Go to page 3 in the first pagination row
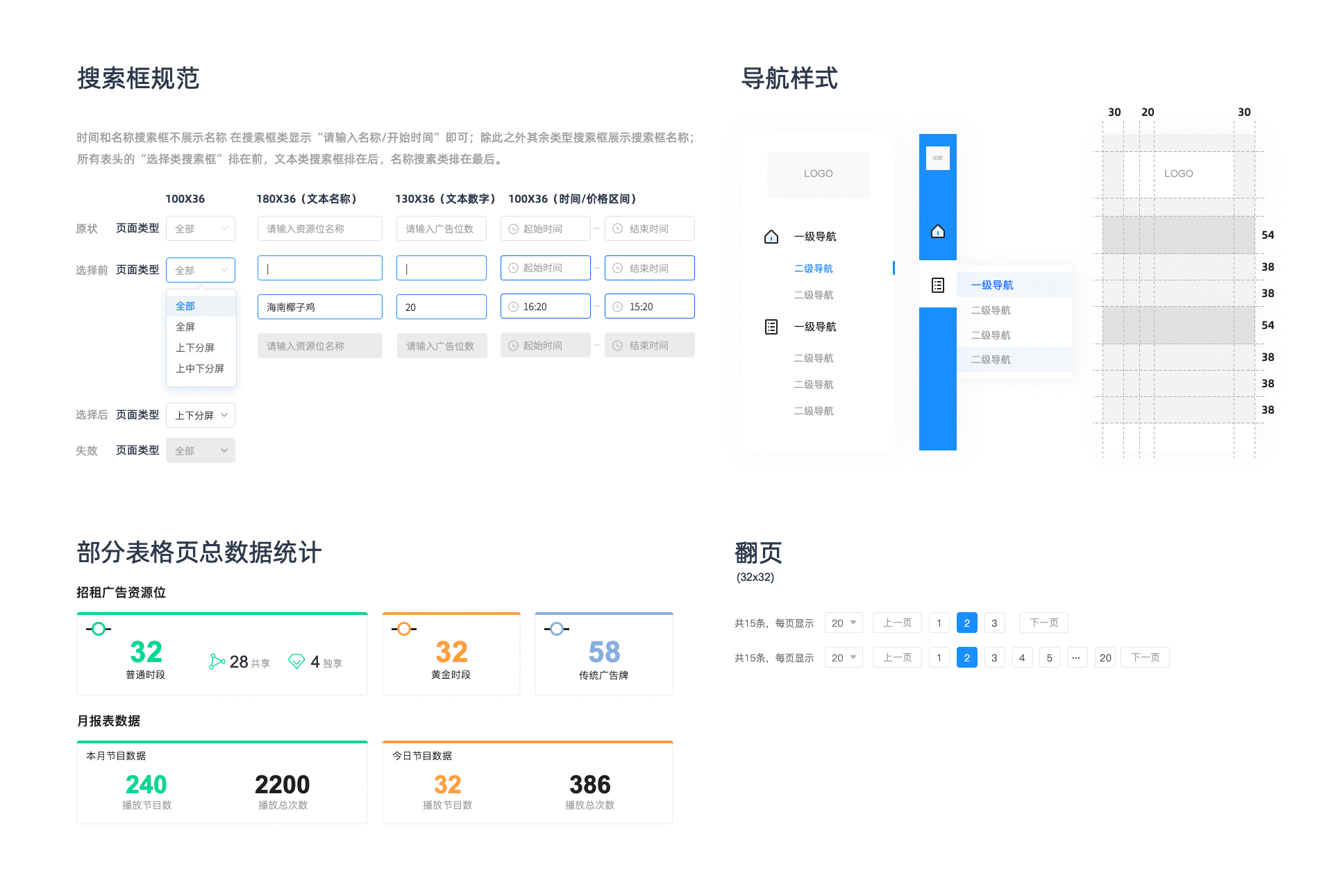This screenshot has width=1333, height=896. click(x=994, y=623)
